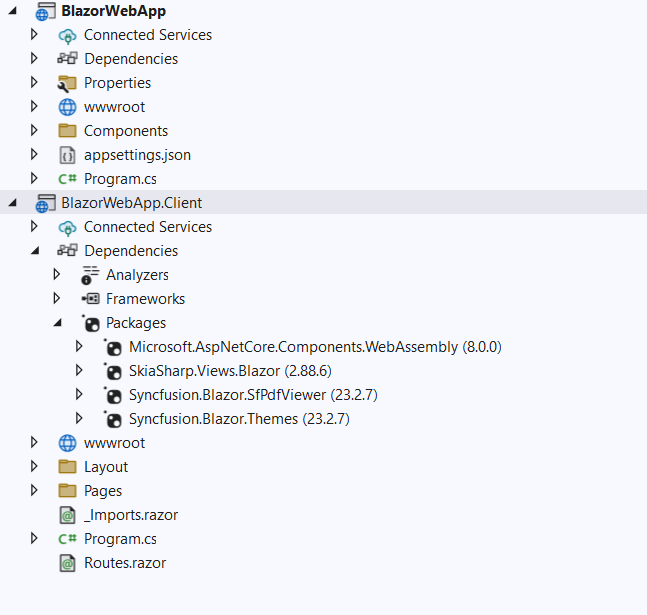
Task: Click the _Imports.razor file icon
Action: click(67, 515)
